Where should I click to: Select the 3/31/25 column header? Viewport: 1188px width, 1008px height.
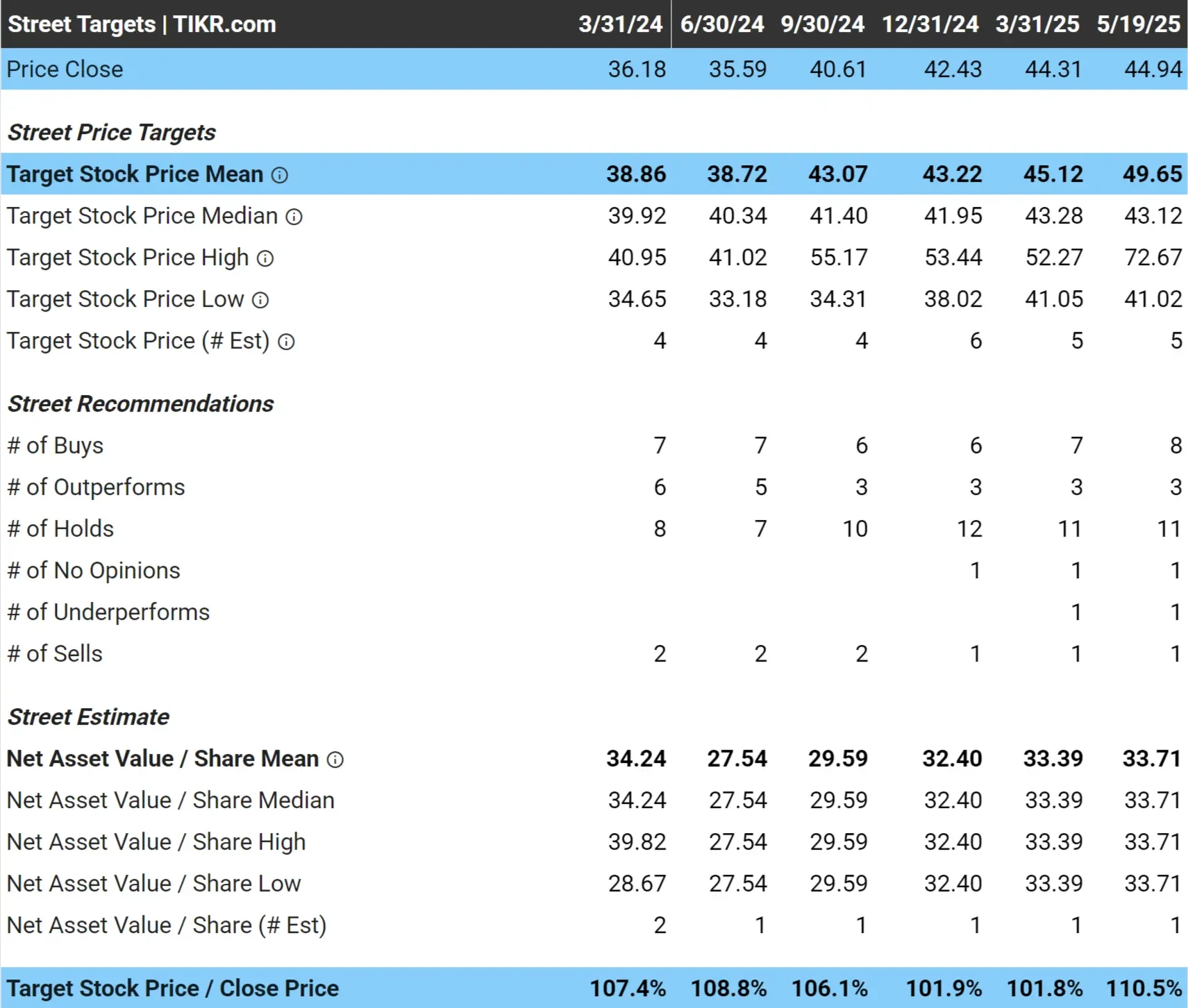(1037, 24)
